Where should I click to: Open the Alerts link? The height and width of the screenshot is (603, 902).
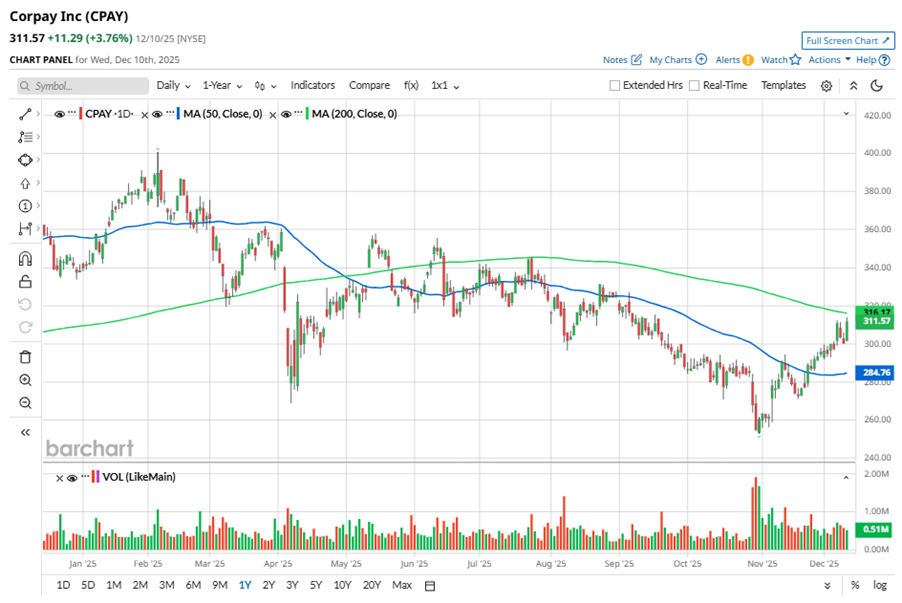click(734, 60)
